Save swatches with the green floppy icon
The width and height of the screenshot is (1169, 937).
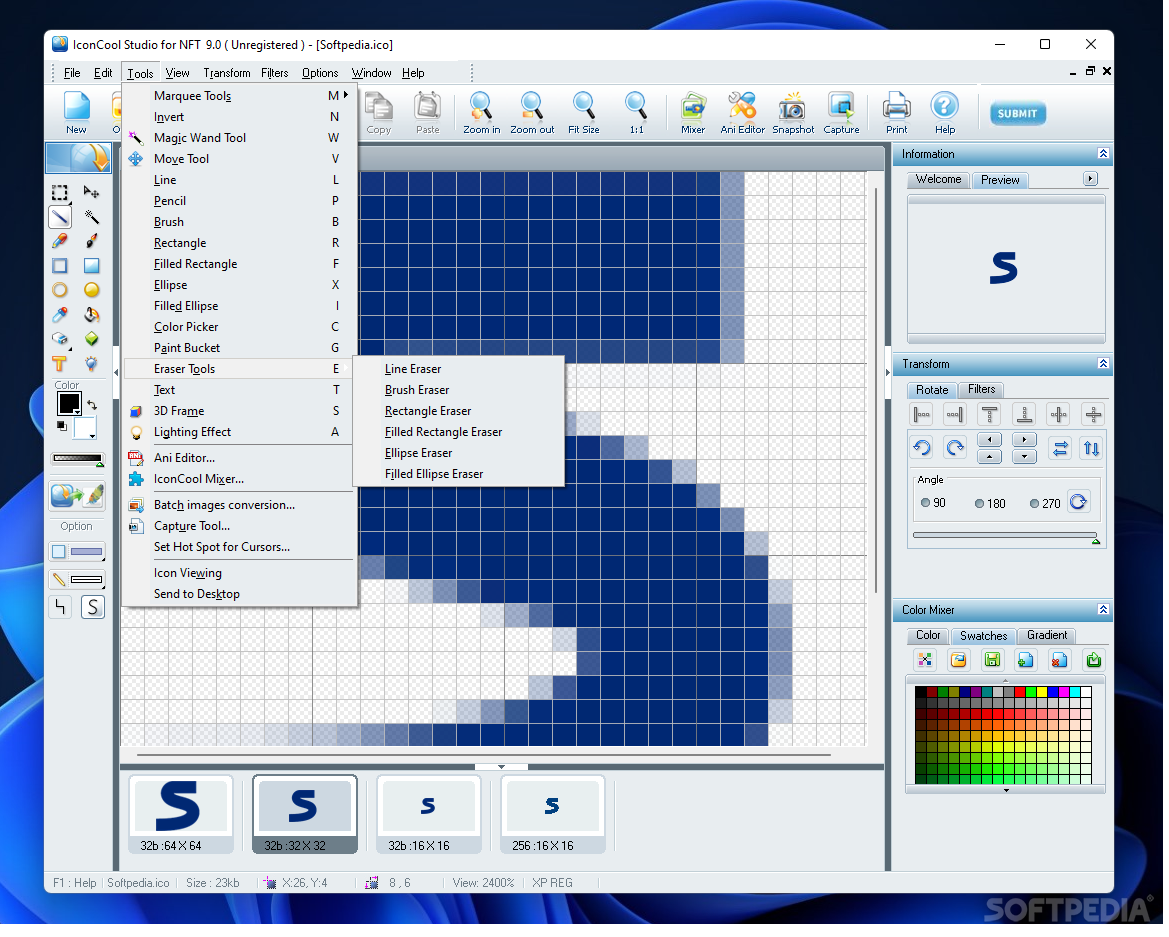coord(992,660)
